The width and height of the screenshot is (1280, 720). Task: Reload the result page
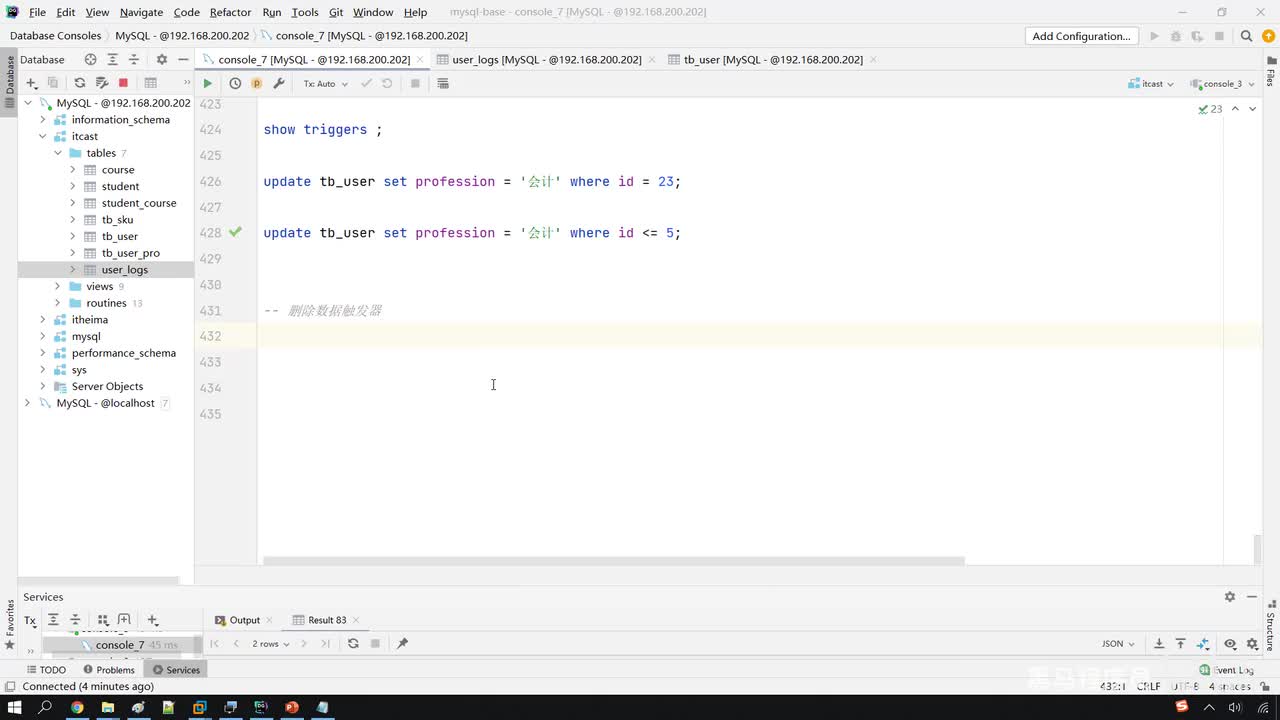point(353,644)
